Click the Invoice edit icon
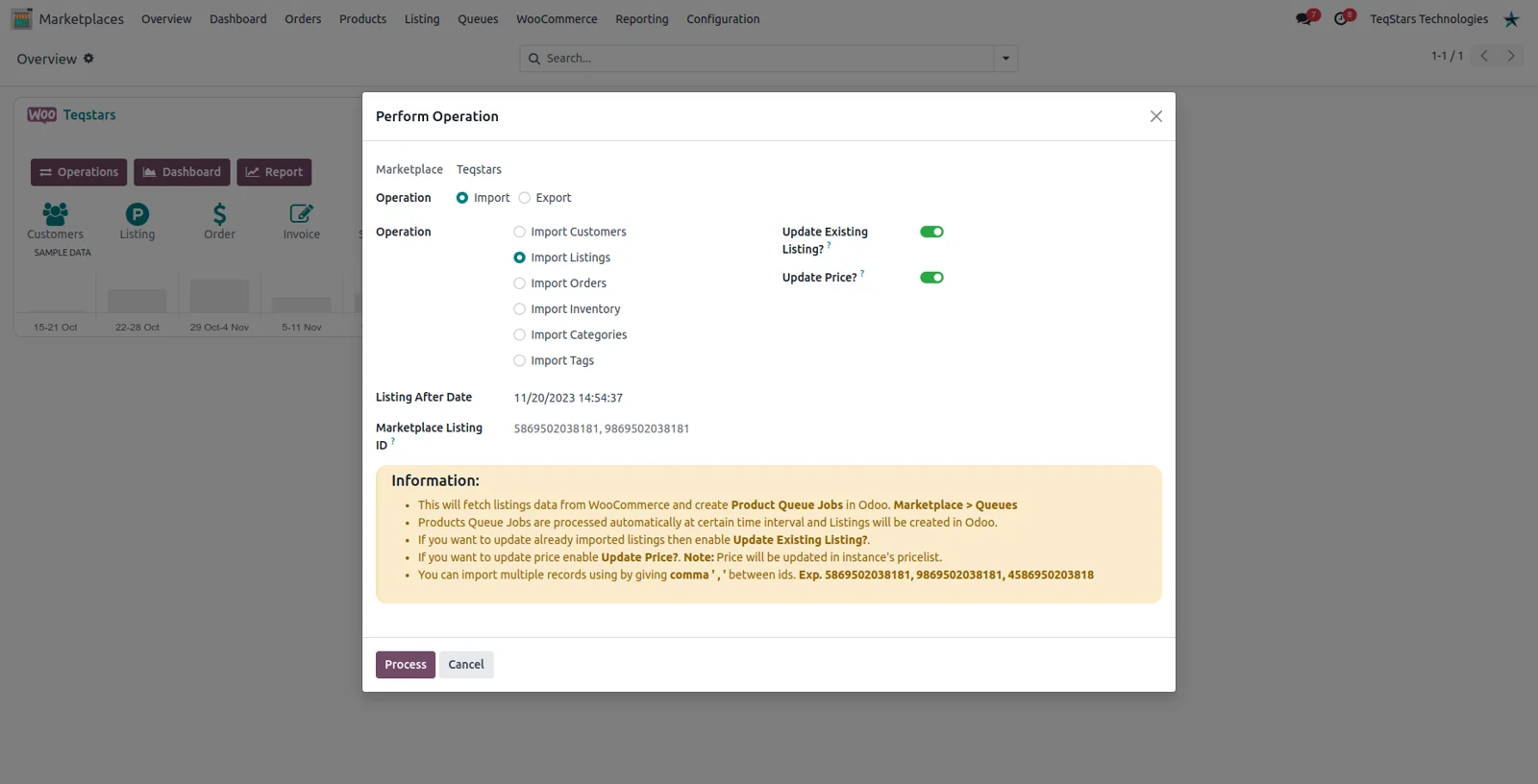Viewport: 1538px width, 784px height. [301, 213]
